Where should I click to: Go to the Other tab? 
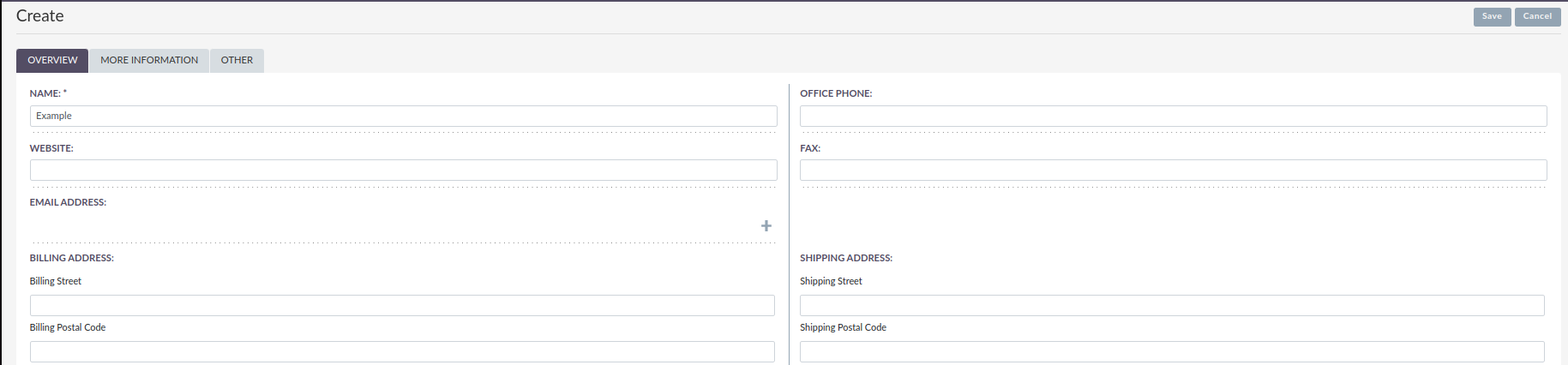click(237, 60)
